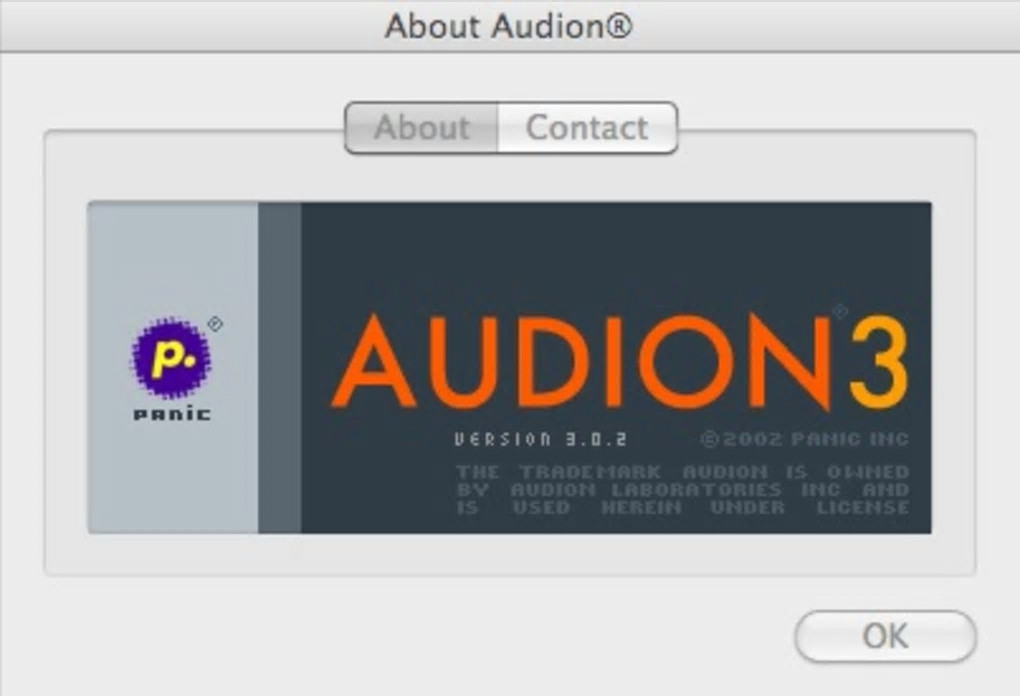Screen dimensions: 1020x696
Task: Click the purple Panic logo icon
Action: pos(172,358)
